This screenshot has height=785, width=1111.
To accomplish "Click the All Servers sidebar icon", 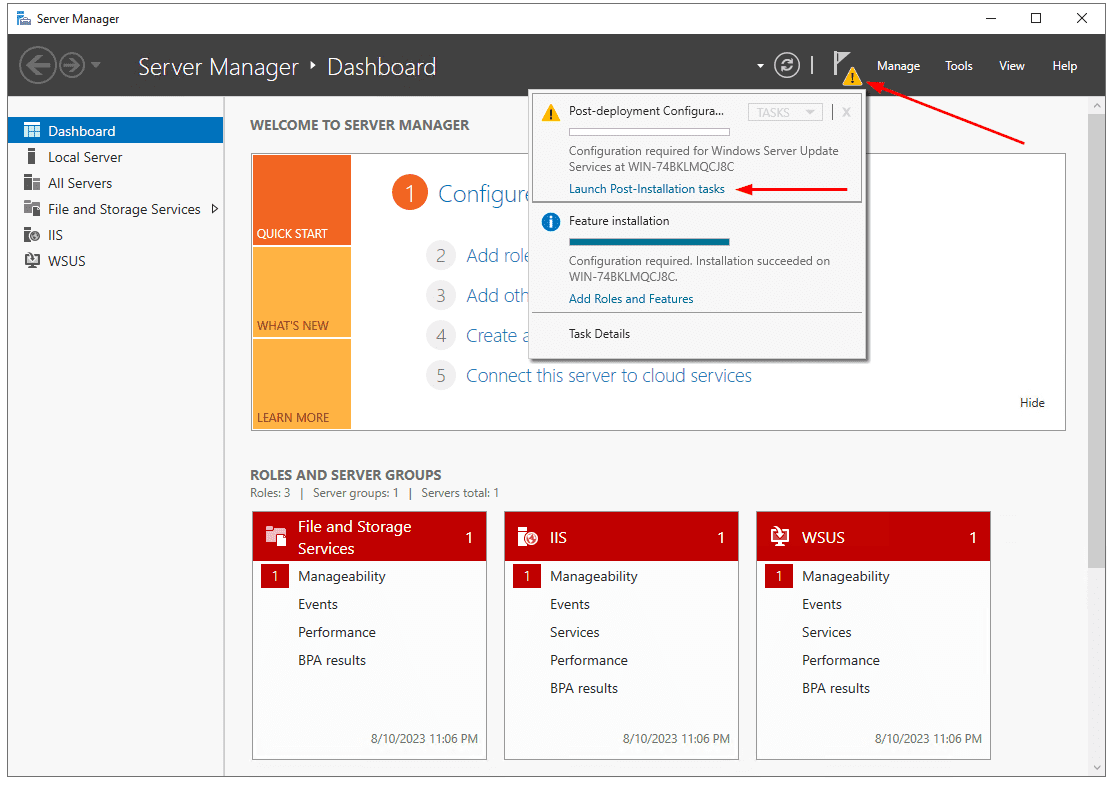I will pos(32,183).
